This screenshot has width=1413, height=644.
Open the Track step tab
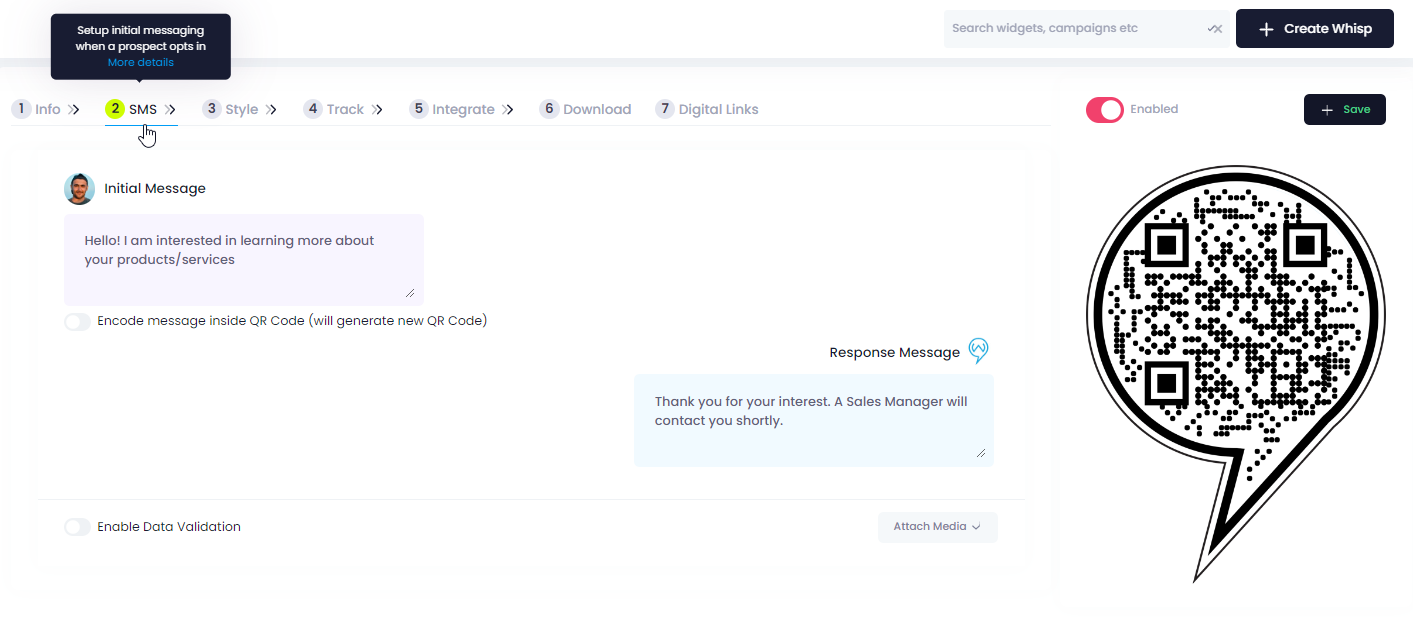click(335, 109)
